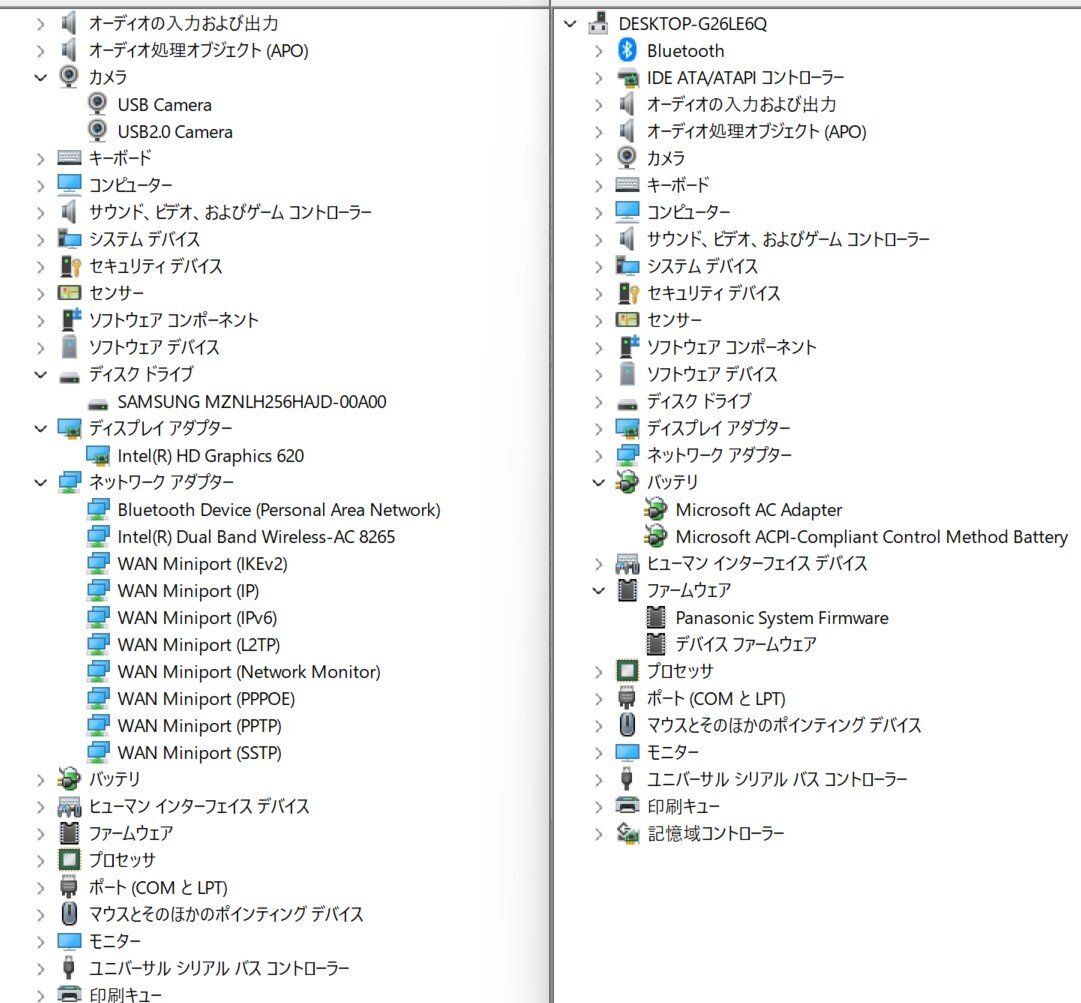
Task: Select オーディオの入力および出力 in left pane
Action: (183, 23)
